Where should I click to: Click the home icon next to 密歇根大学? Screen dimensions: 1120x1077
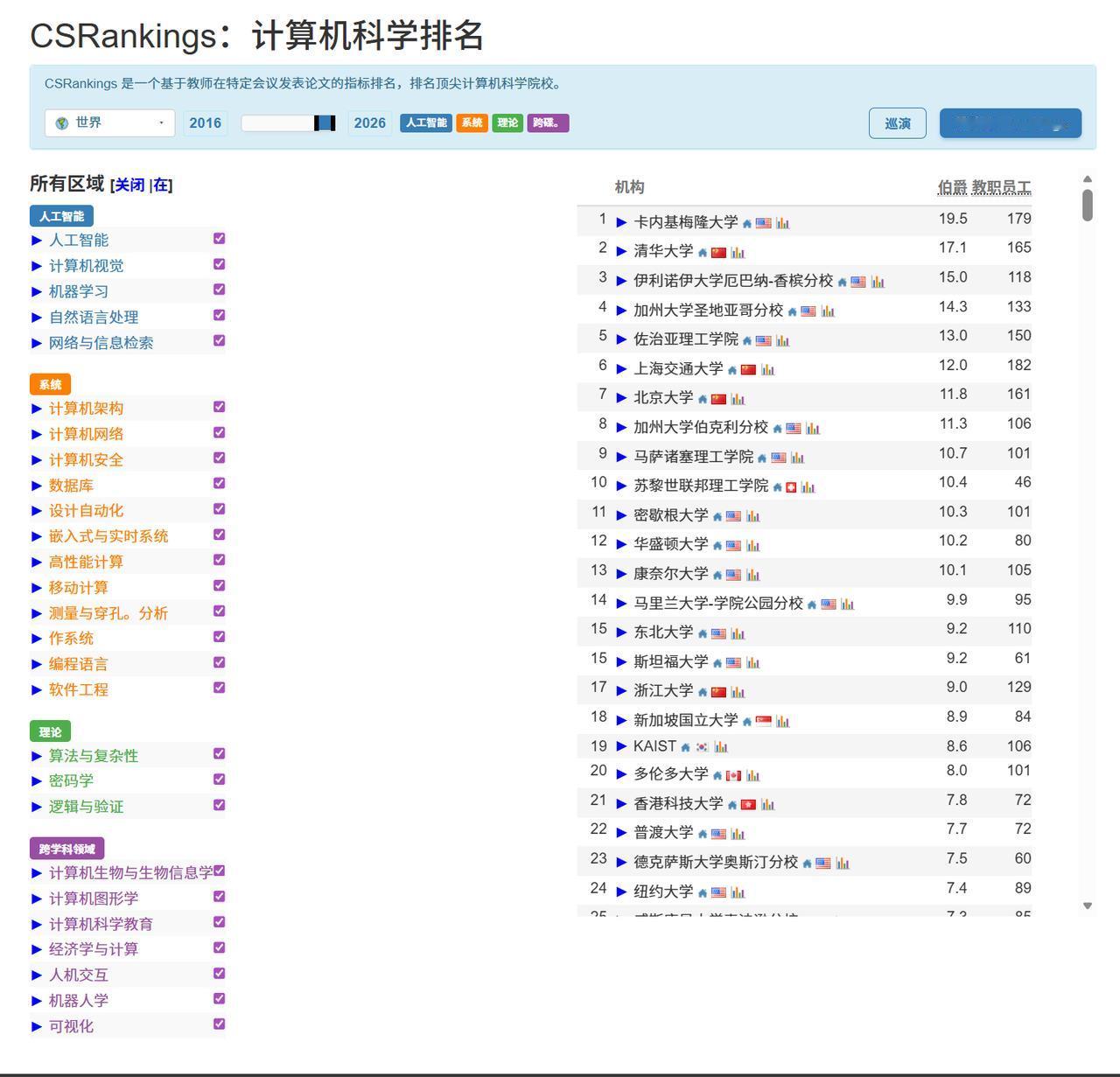tap(717, 516)
